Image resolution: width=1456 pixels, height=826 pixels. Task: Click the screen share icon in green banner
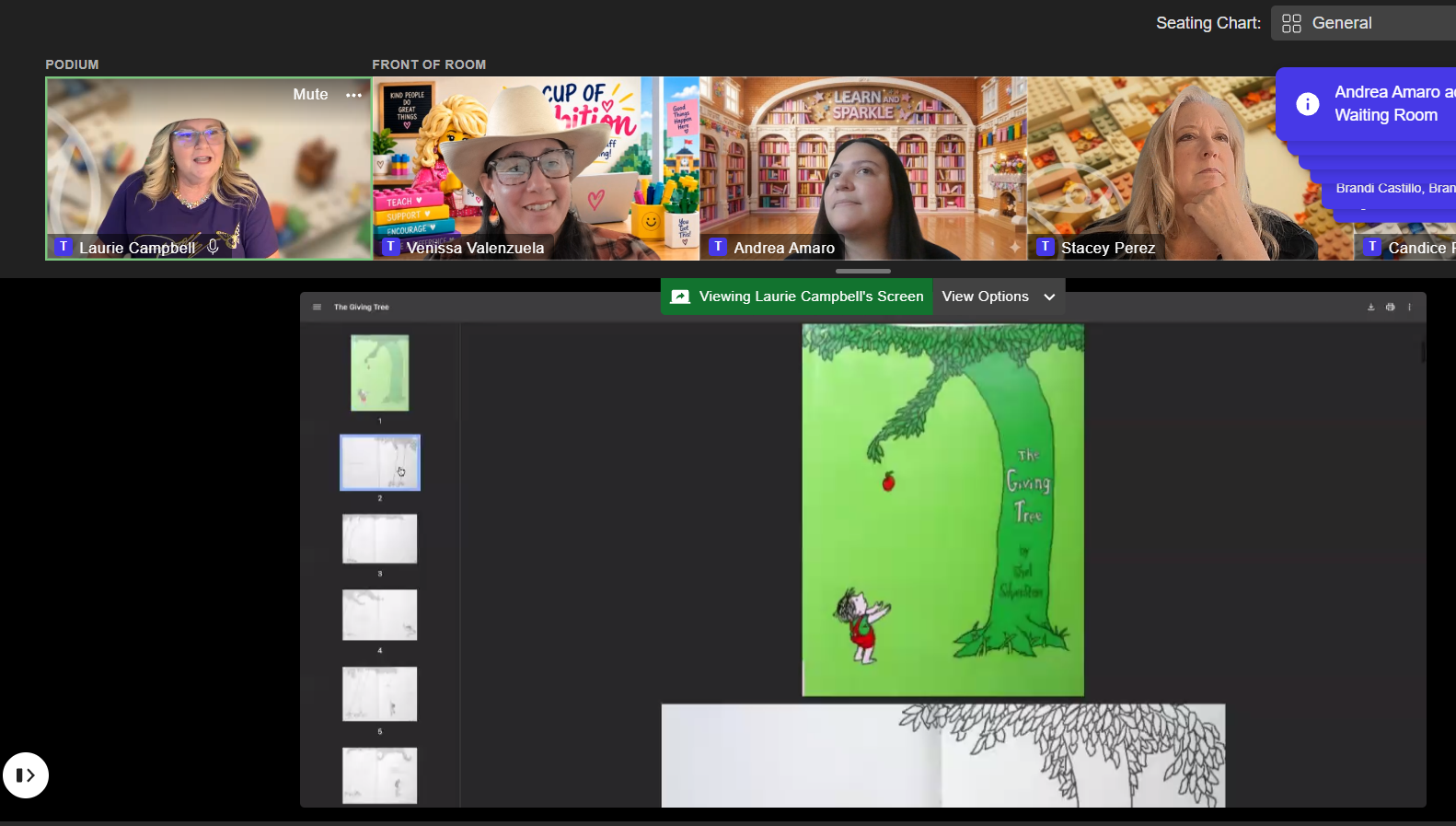click(x=680, y=297)
